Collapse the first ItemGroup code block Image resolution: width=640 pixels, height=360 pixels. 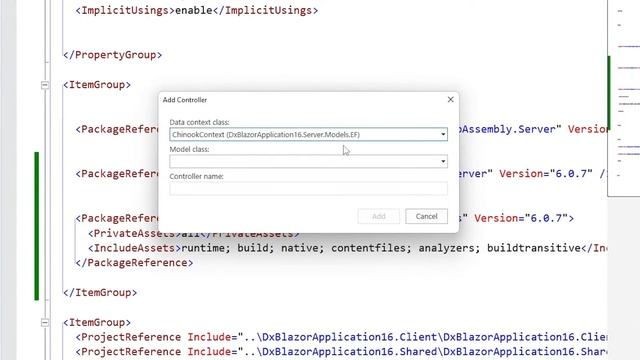pos(45,85)
